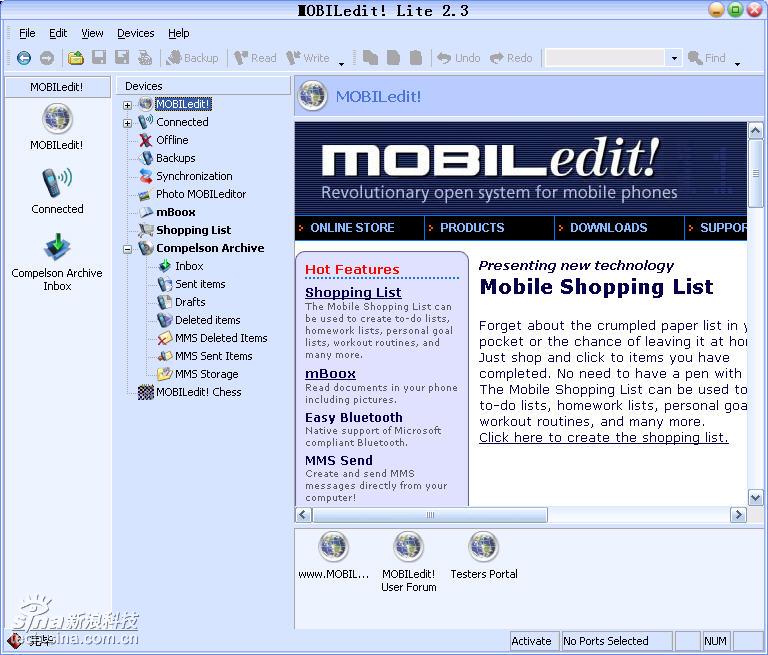The image size is (768, 655).
Task: Expand the MOBILedit! tree node
Action: tap(128, 105)
